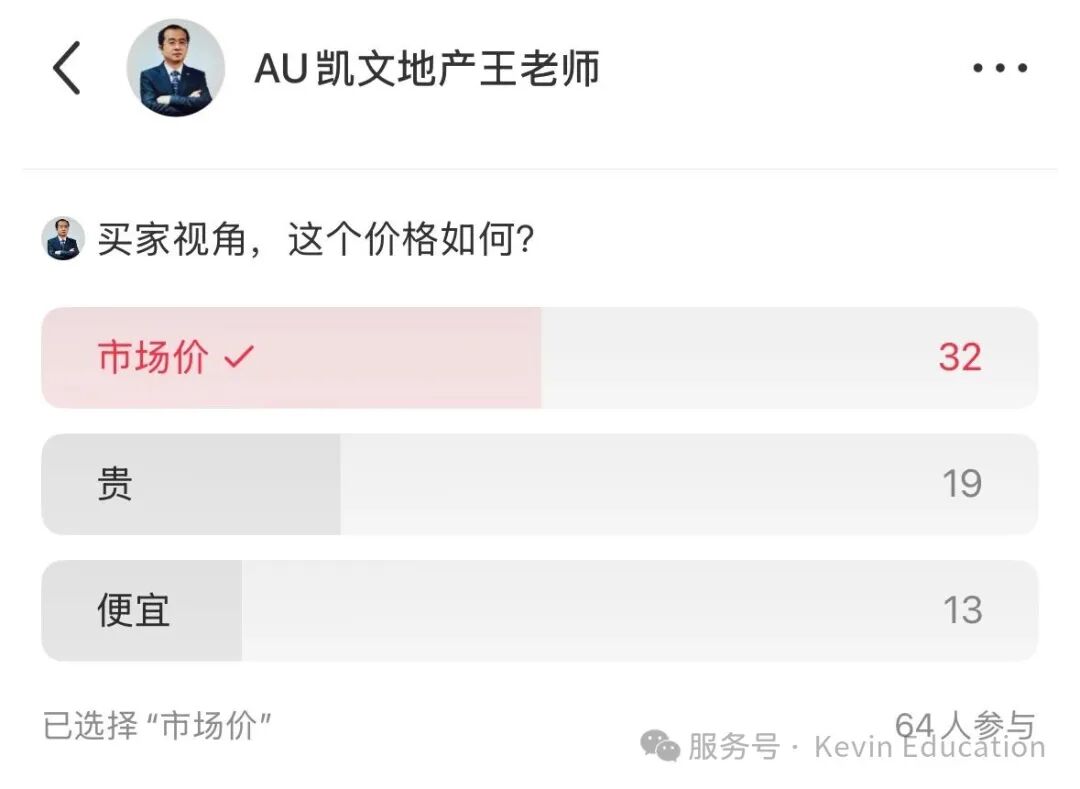The height and width of the screenshot is (789, 1080).
Task: Click the vote count 19 beside 贵
Action: click(x=963, y=484)
